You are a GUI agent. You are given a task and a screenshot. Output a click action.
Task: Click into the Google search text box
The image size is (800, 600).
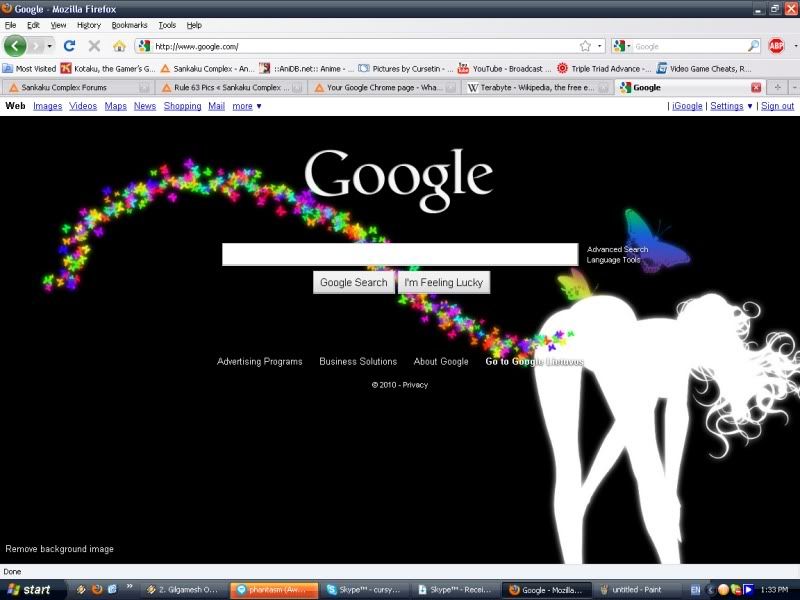pyautogui.click(x=399, y=254)
